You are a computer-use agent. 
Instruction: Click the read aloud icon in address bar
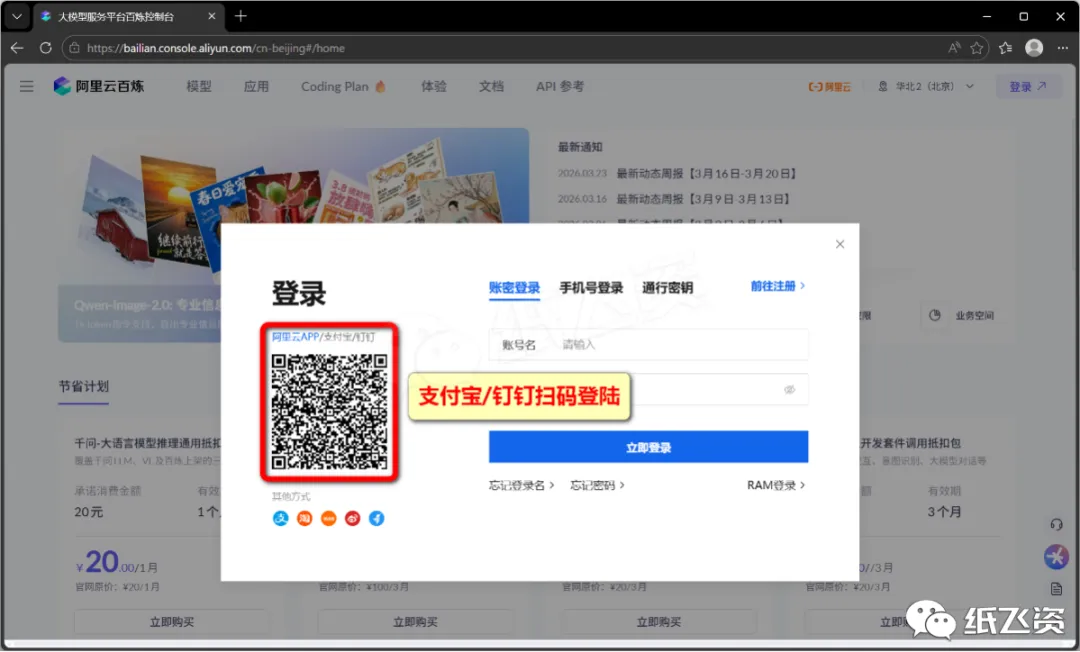coord(954,48)
